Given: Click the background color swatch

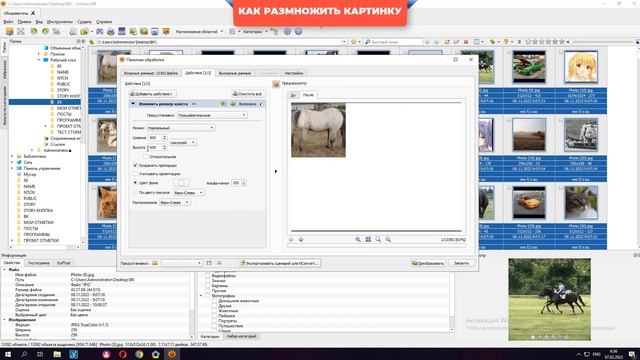Looking at the screenshot, I should coord(181,183).
